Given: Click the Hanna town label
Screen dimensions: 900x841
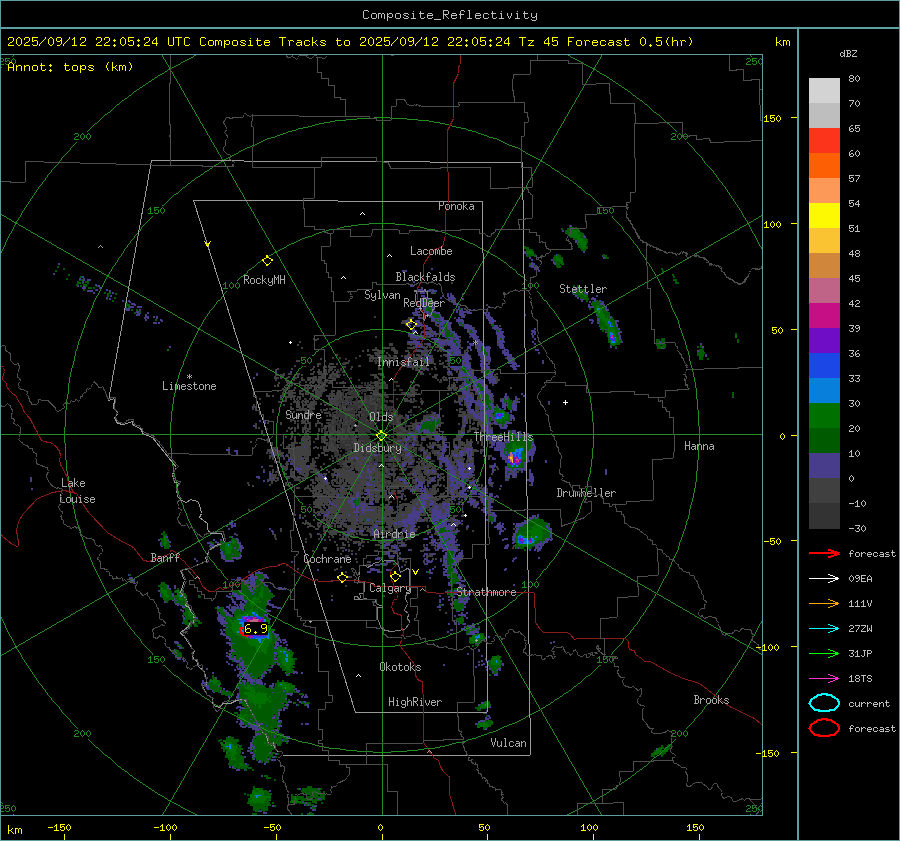Looking at the screenshot, I should (x=699, y=446).
